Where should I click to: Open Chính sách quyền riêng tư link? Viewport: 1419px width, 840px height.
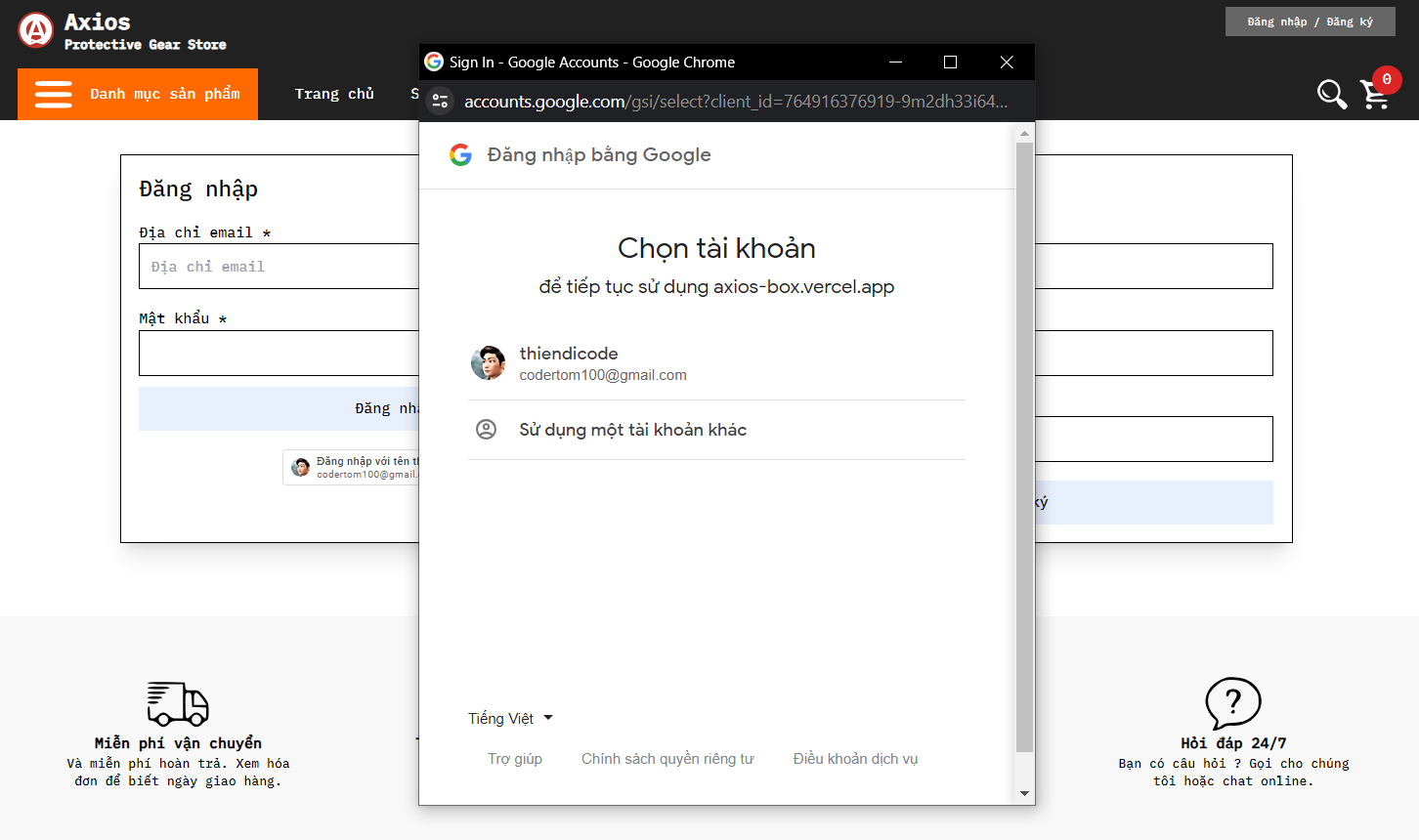pos(667,759)
